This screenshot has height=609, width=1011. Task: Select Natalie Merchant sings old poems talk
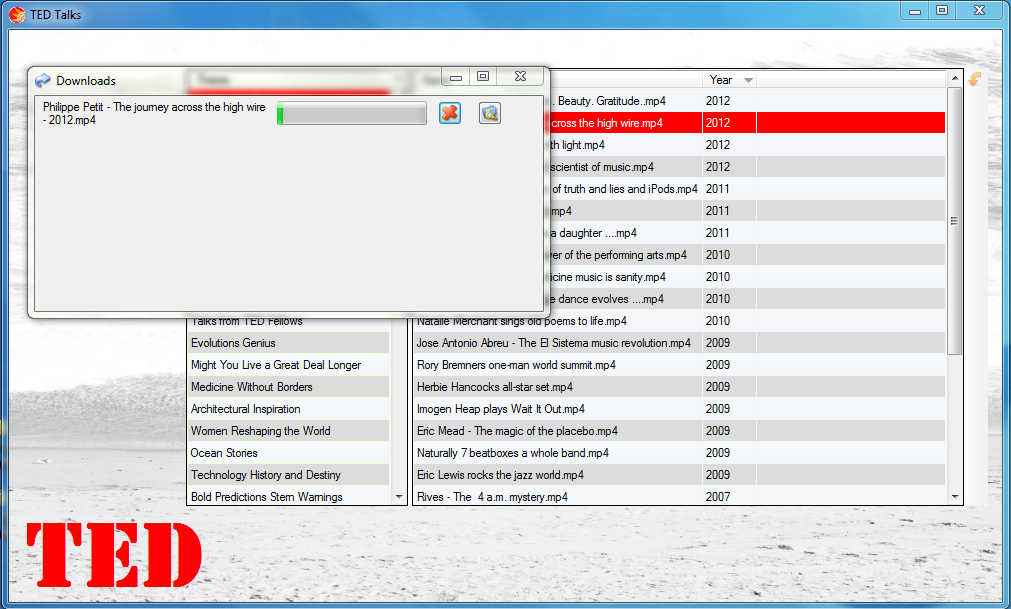(x=680, y=322)
